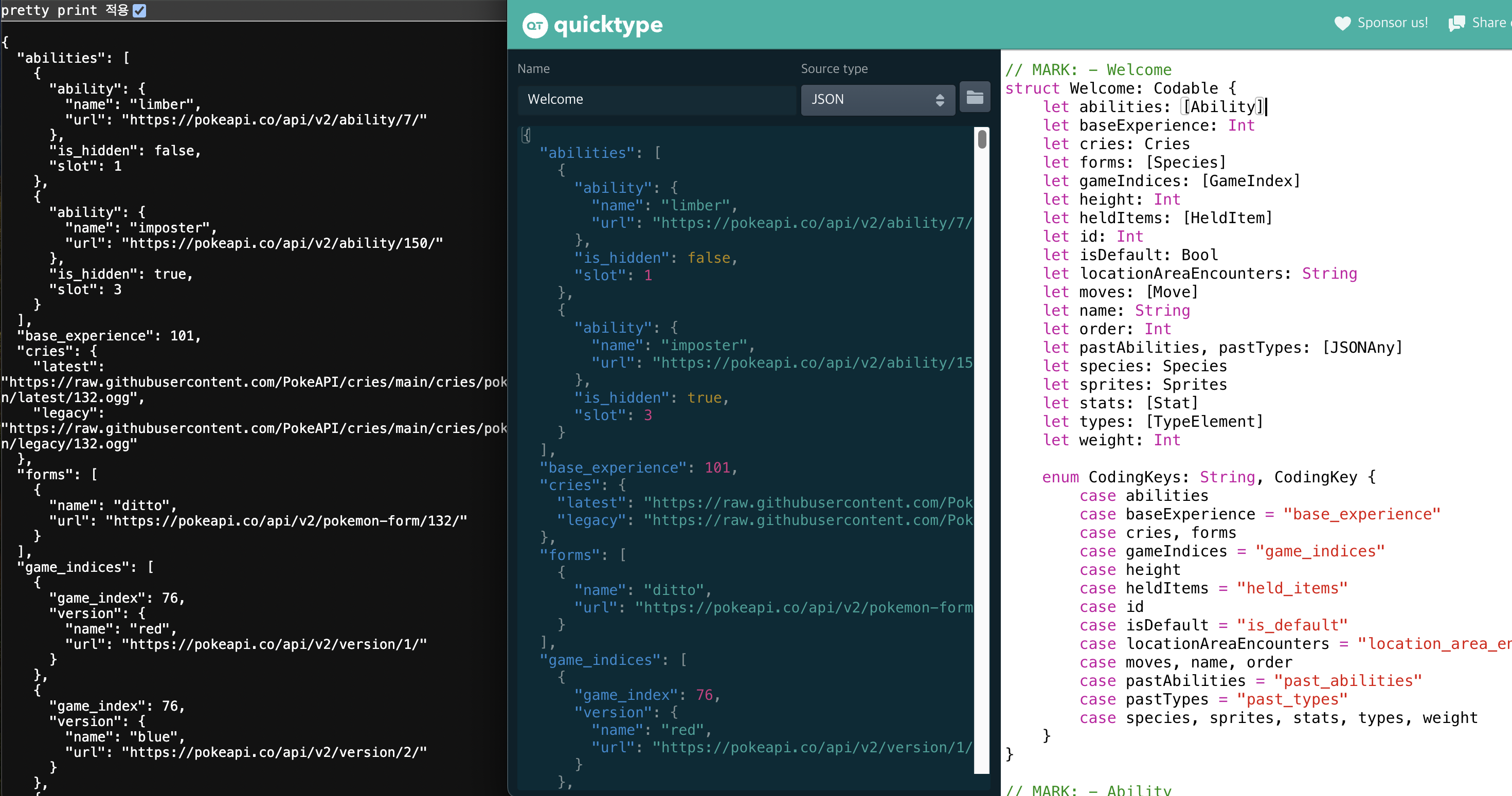This screenshot has width=1512, height=796.
Task: Toggle the pretty print checkbox
Action: click(x=139, y=11)
